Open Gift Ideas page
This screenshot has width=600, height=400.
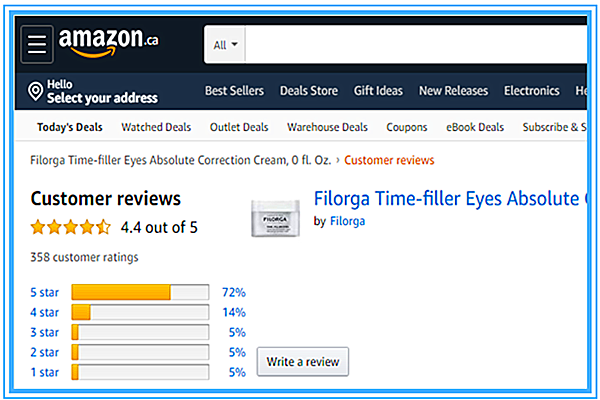click(x=378, y=91)
